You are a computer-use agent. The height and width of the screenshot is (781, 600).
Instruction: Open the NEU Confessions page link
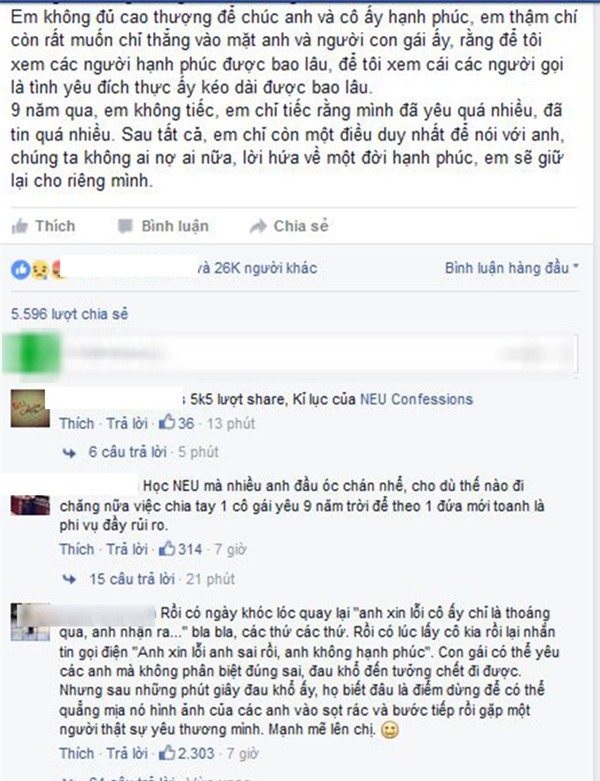pyautogui.click(x=416, y=399)
